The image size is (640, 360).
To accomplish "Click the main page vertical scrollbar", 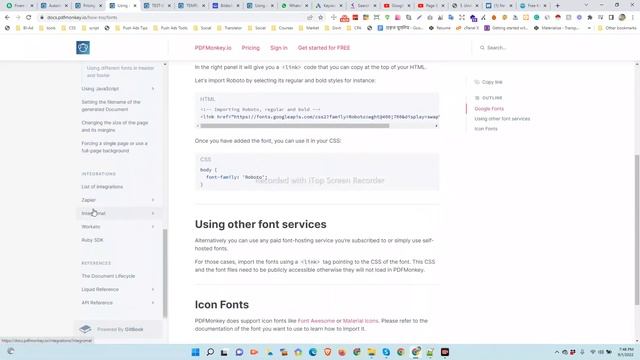I will pos(637,230).
